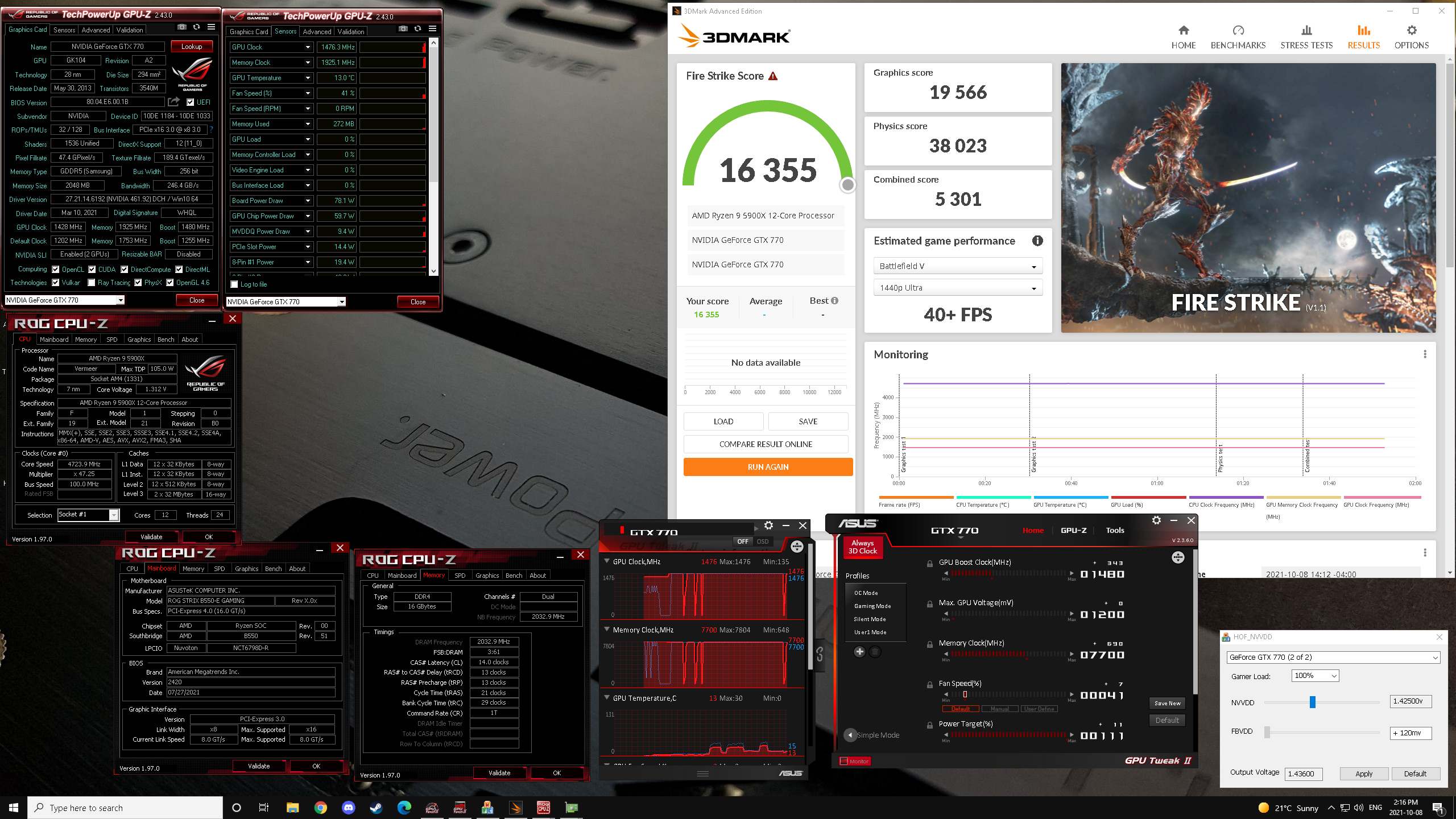The image size is (1456, 819).
Task: Click the refresh icon in GPU-Z Graphics Card window
Action: pyautogui.click(x=197, y=27)
